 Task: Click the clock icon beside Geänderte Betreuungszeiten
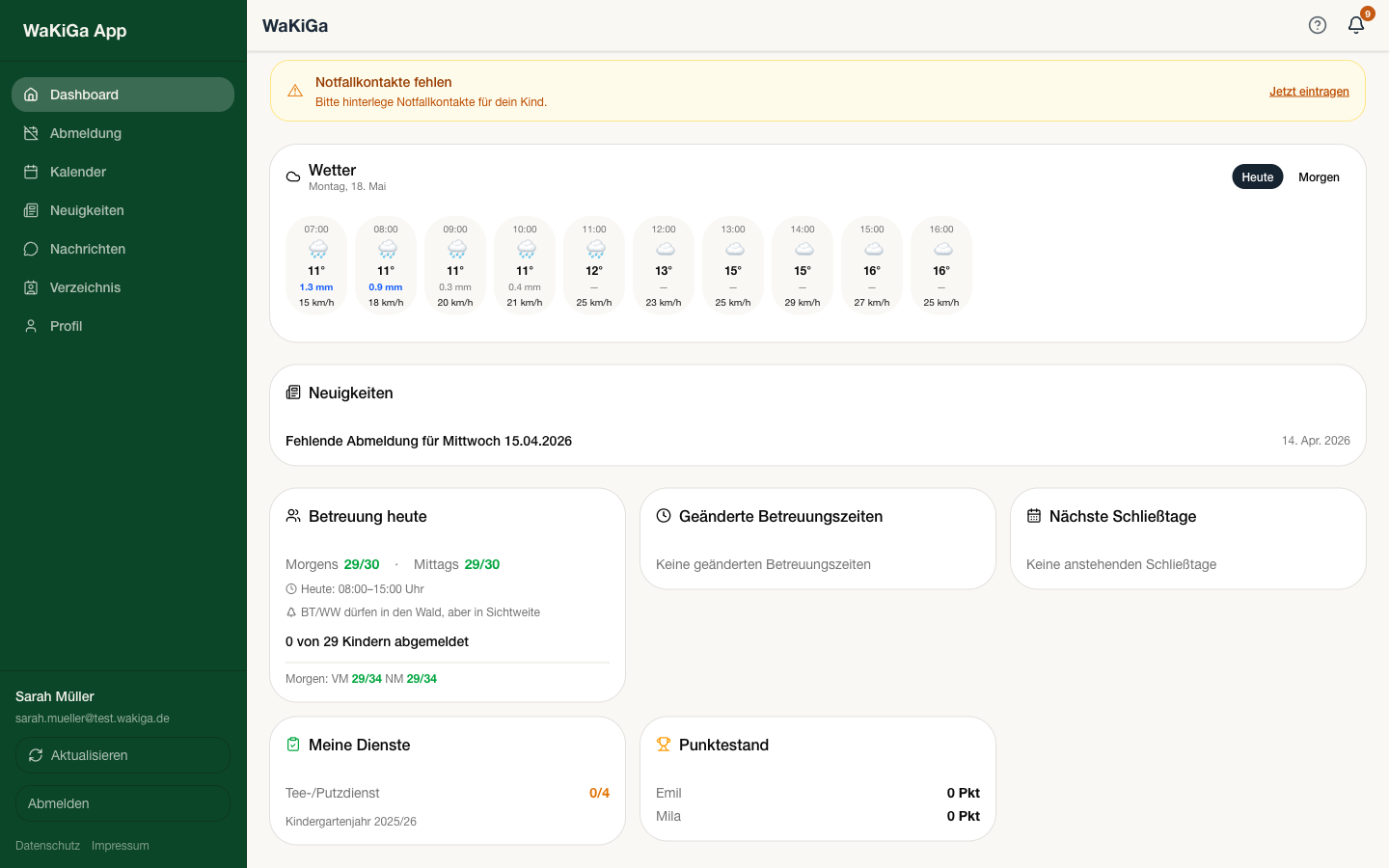(664, 516)
